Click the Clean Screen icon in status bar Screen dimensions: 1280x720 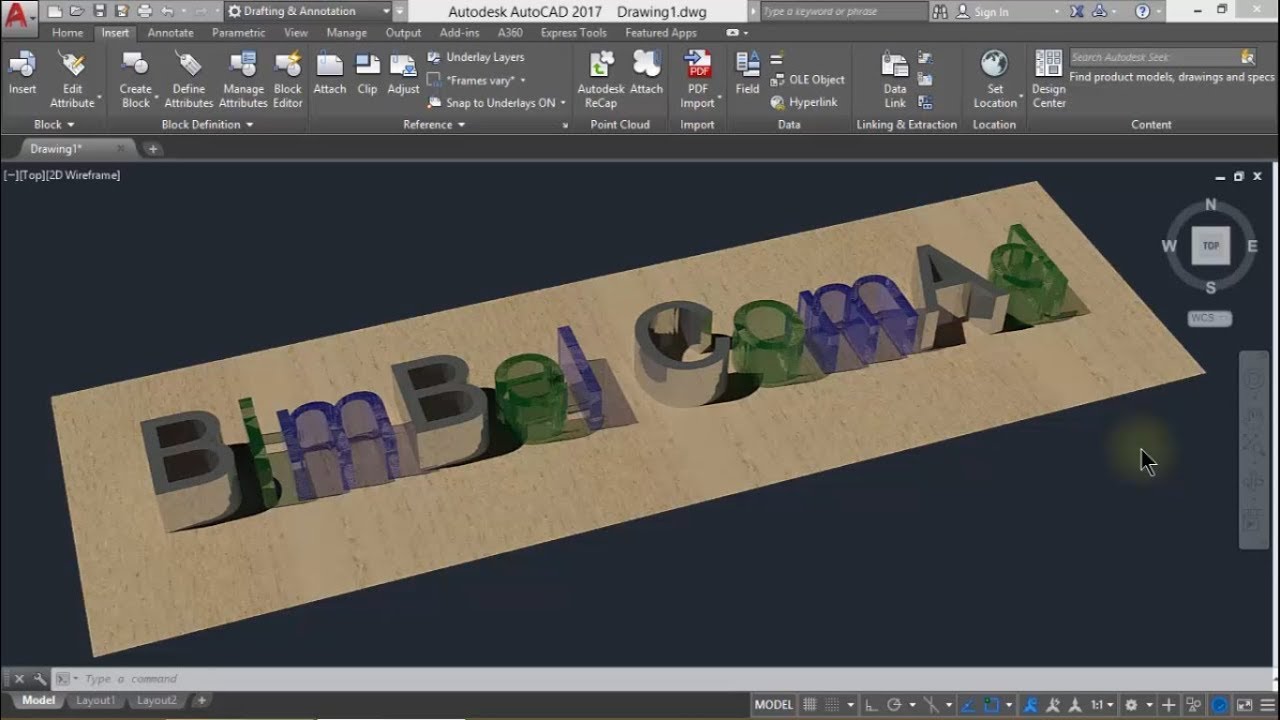click(1244, 705)
